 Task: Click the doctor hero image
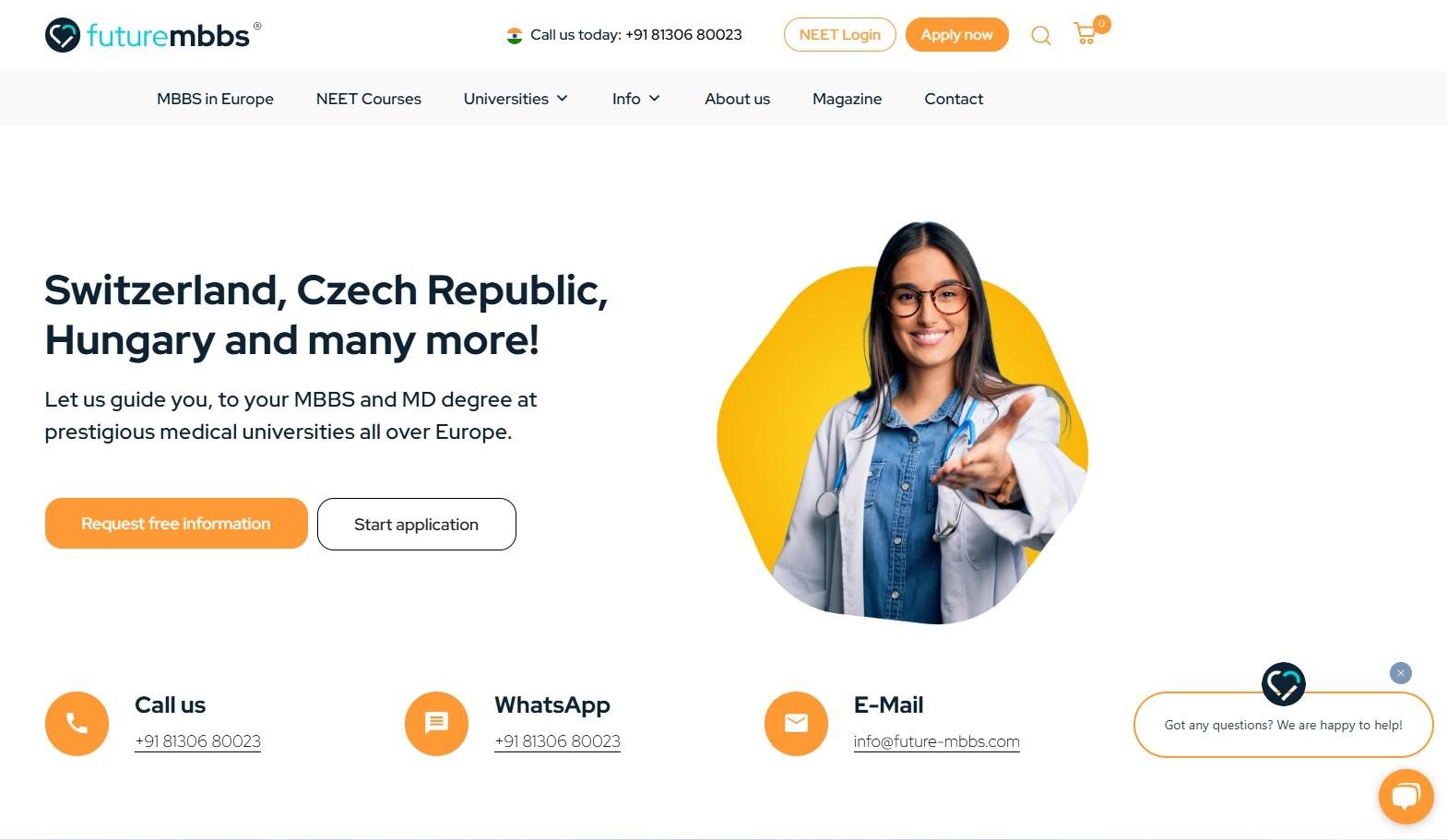[902, 424]
